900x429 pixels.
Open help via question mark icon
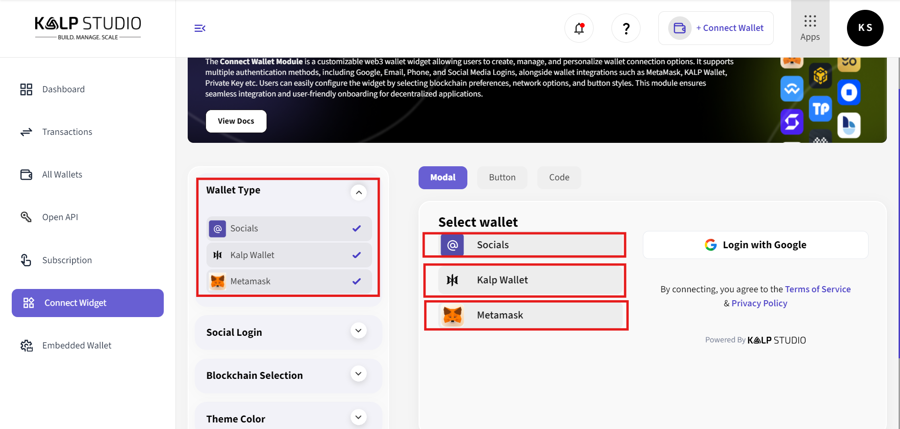tap(626, 28)
